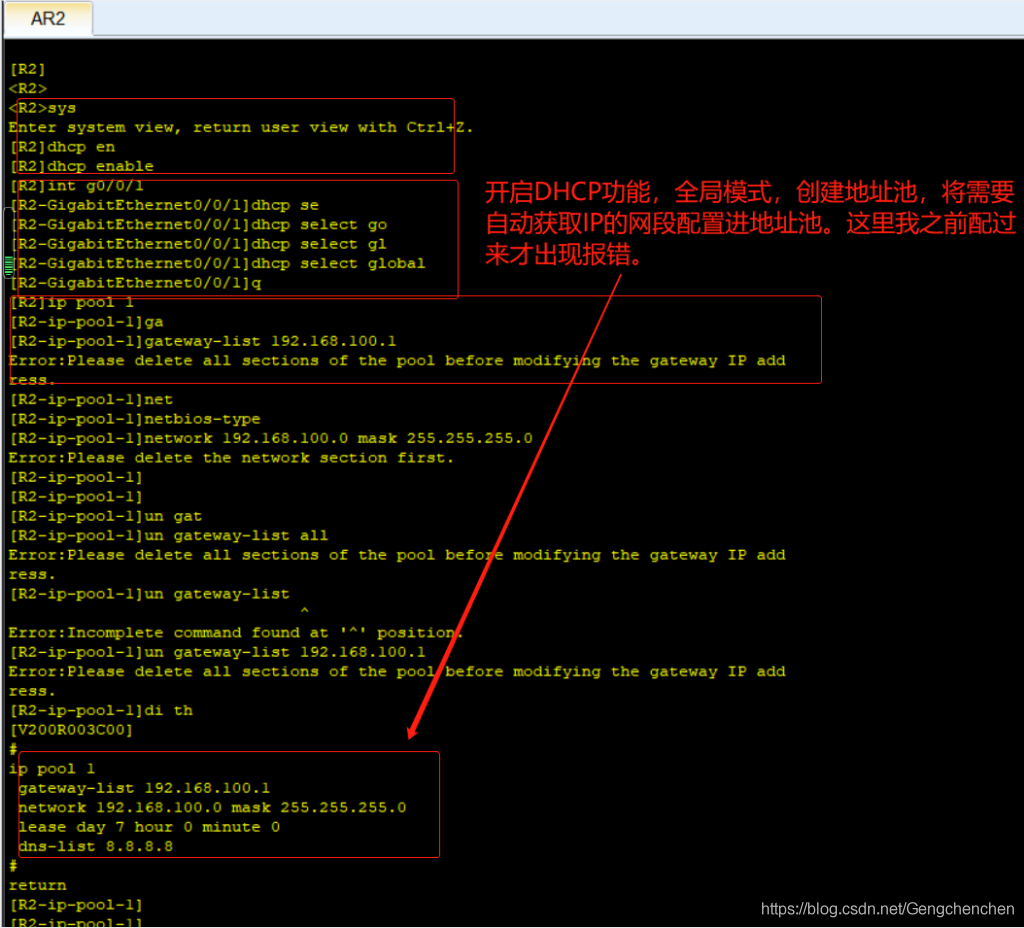Click the 'lease day 7 hour 0 minute 0' line
Viewport: 1024px width, 928px height.
[150, 827]
